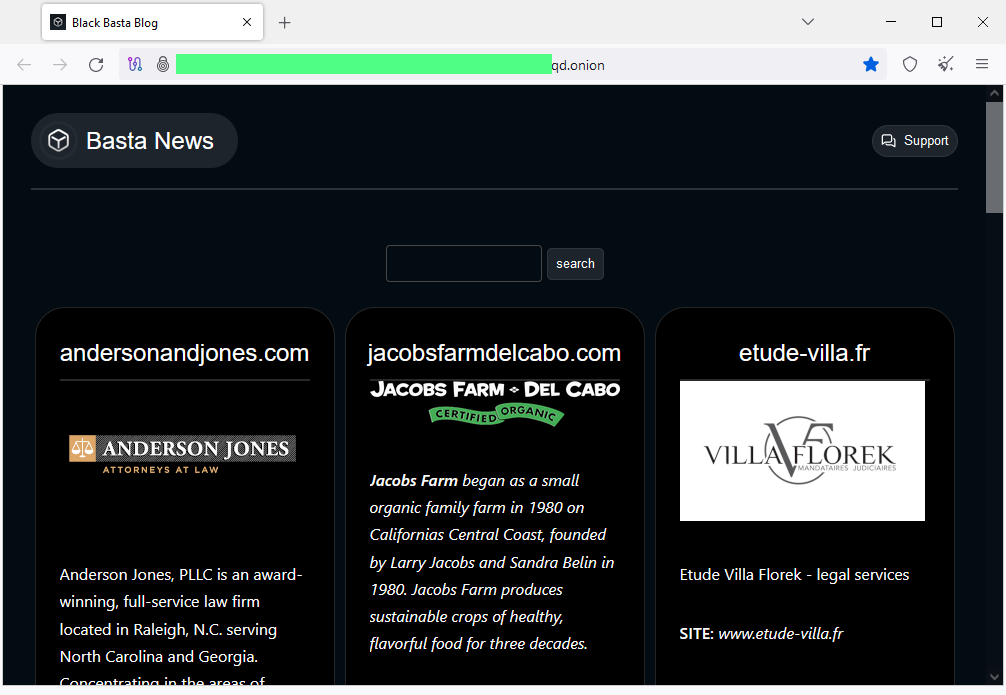Focus the blog search input field
1006x695 pixels.
tap(464, 264)
